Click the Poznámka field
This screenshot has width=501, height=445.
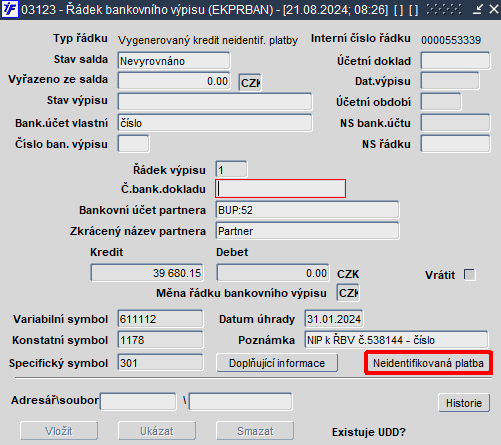pos(396,340)
